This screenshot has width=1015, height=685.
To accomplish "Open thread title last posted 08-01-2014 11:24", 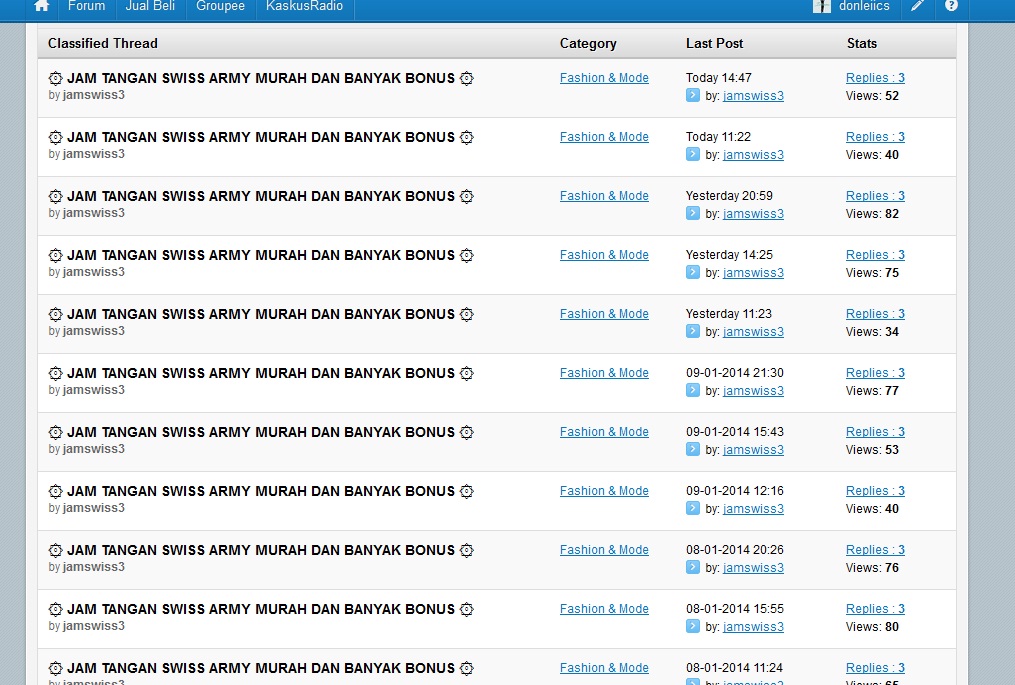I will [x=261, y=668].
